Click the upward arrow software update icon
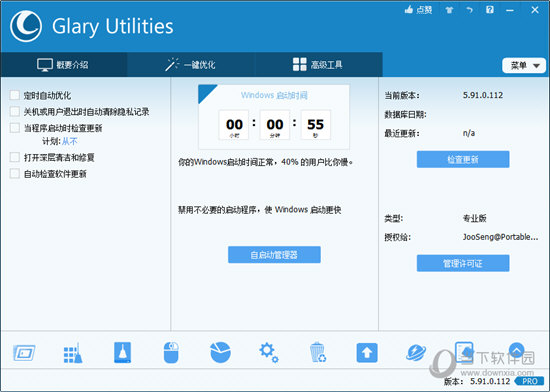Image resolution: width=550 pixels, height=392 pixels. click(x=367, y=353)
